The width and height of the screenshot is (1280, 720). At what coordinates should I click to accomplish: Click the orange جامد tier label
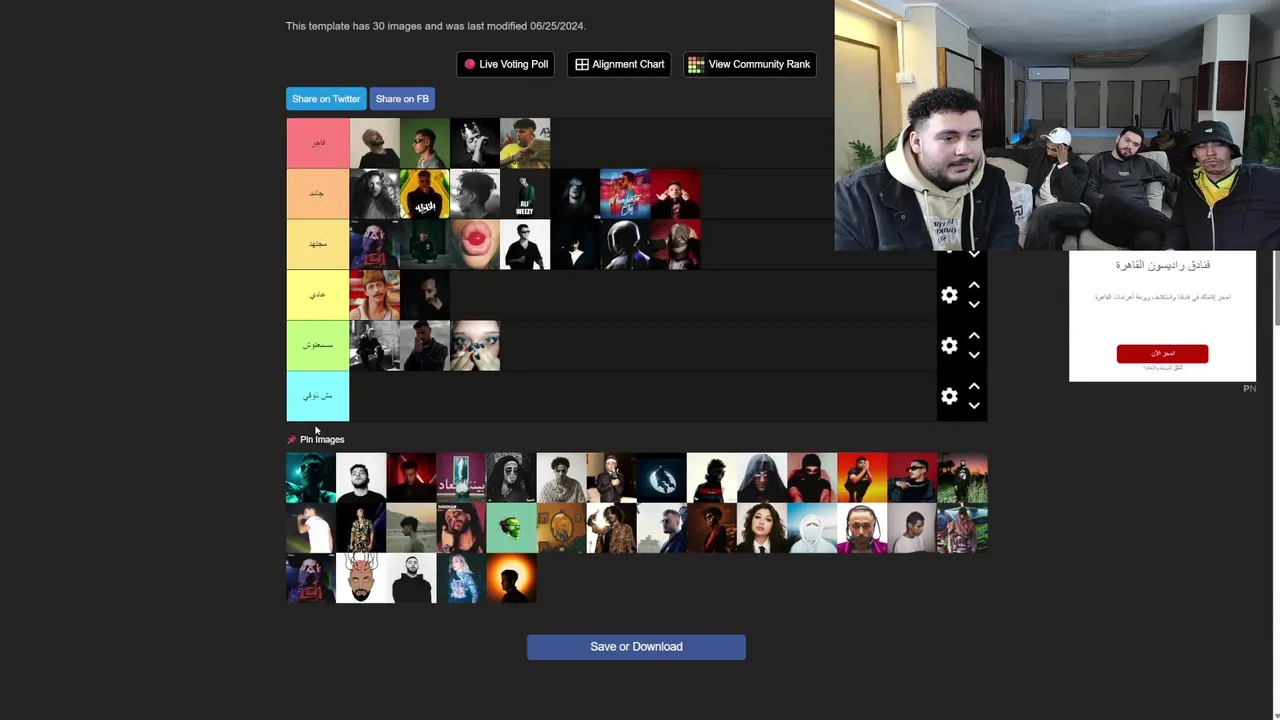pyautogui.click(x=318, y=194)
